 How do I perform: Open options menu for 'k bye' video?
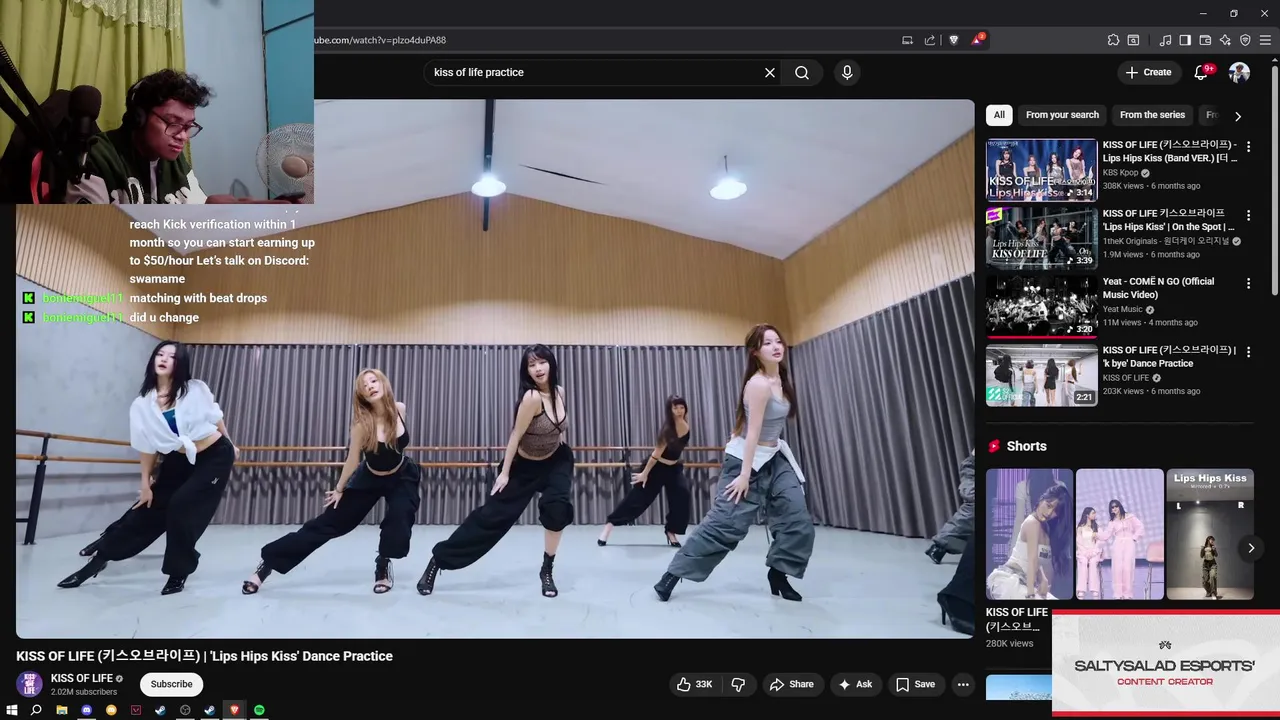[x=1248, y=352]
